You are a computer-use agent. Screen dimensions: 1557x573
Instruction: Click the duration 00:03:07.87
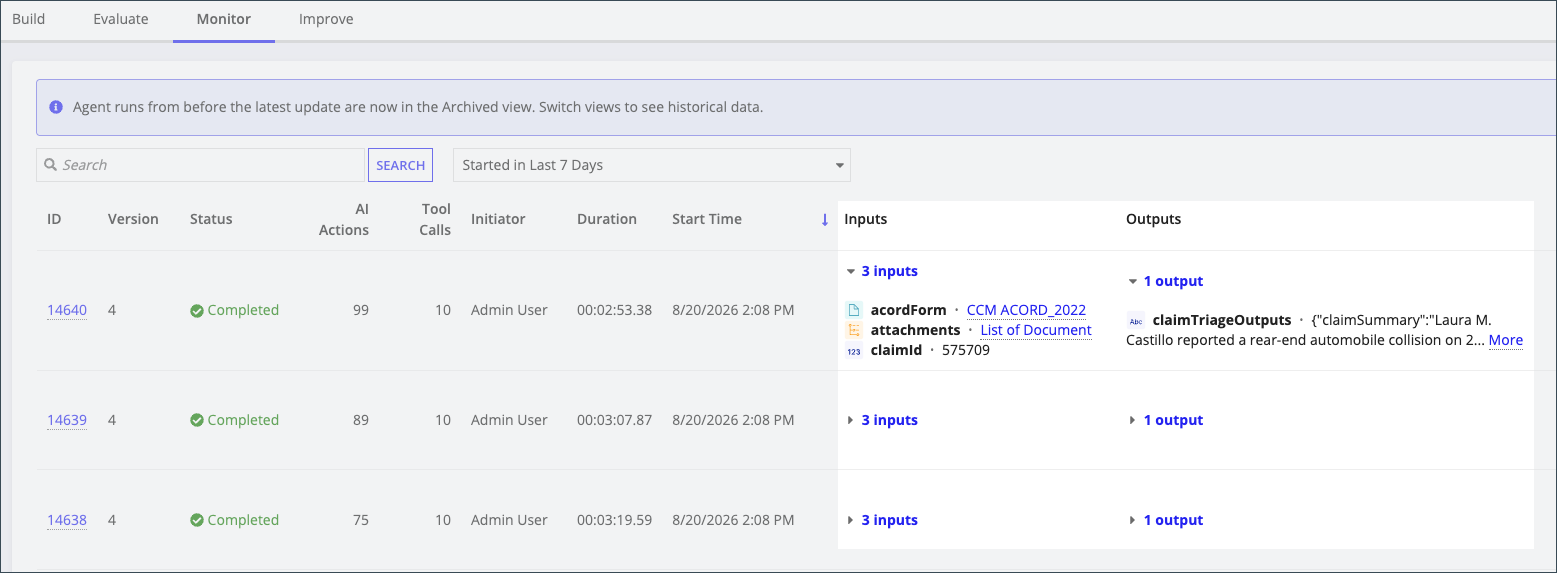pyautogui.click(x=614, y=420)
